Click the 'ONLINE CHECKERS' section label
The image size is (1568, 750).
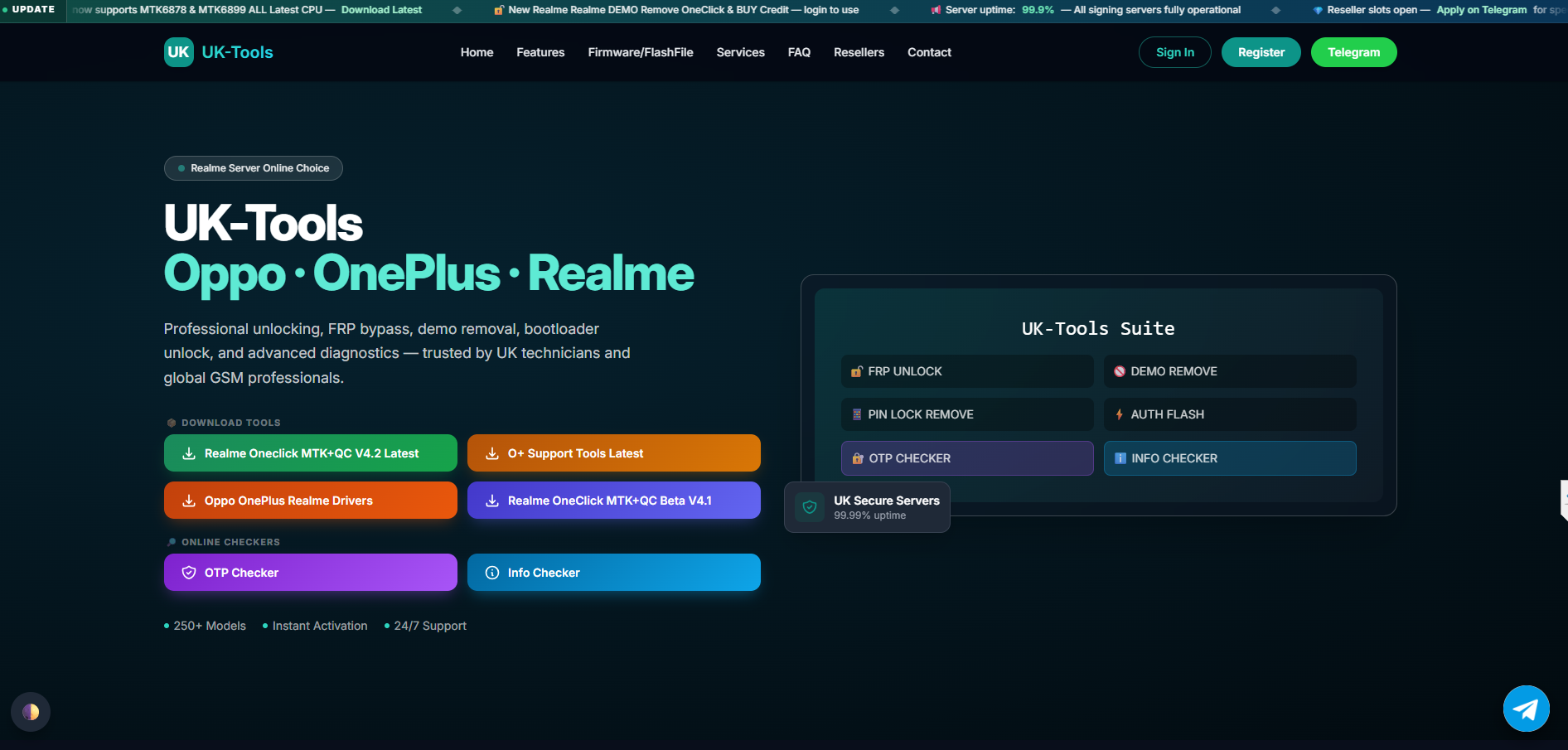click(230, 542)
